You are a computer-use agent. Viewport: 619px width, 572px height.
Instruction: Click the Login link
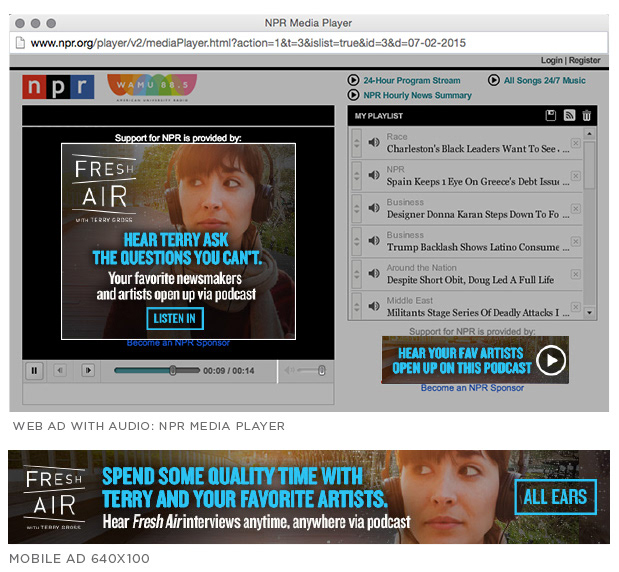tap(551, 60)
